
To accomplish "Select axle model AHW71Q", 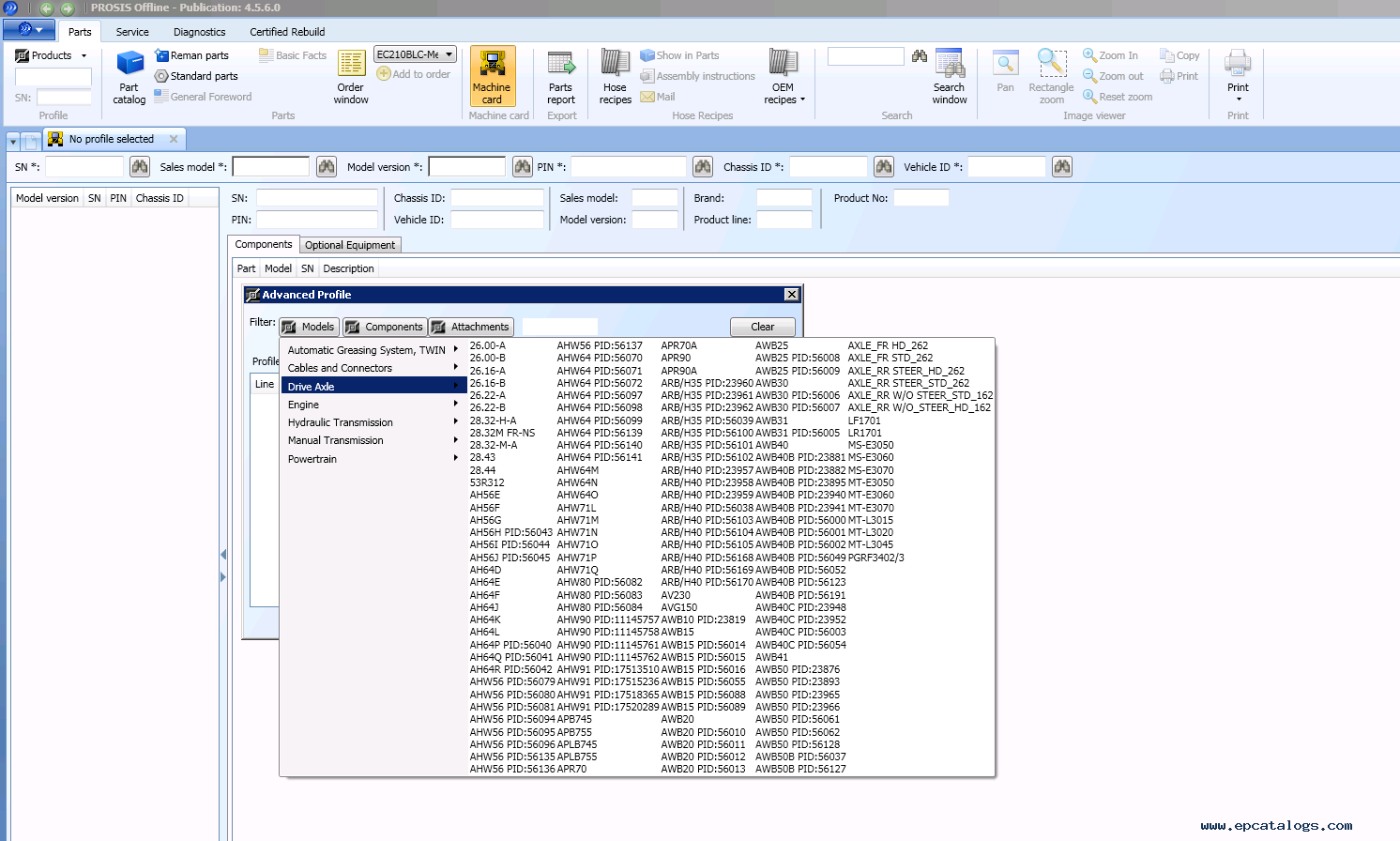I will tap(577, 570).
